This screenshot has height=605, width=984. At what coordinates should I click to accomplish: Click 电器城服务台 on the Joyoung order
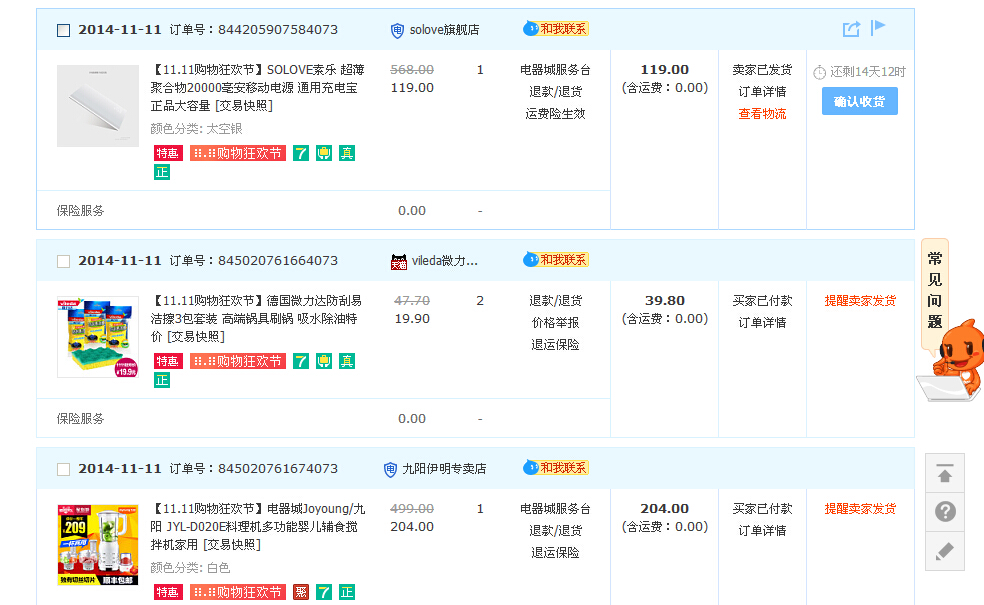click(555, 509)
